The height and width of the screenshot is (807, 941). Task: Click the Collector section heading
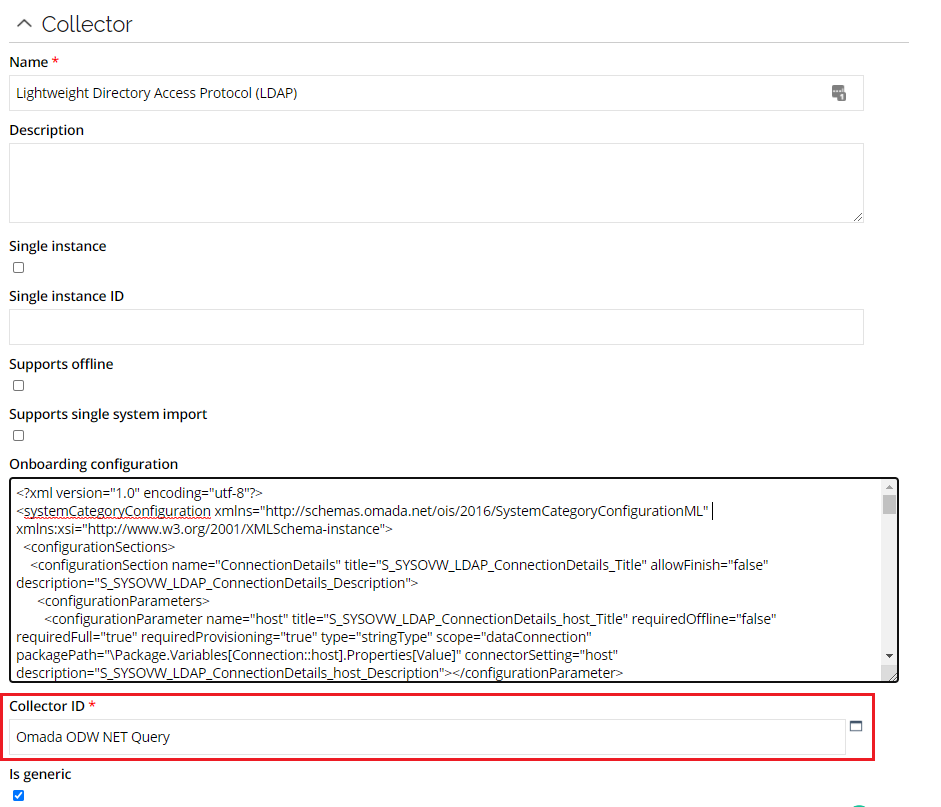click(x=87, y=24)
